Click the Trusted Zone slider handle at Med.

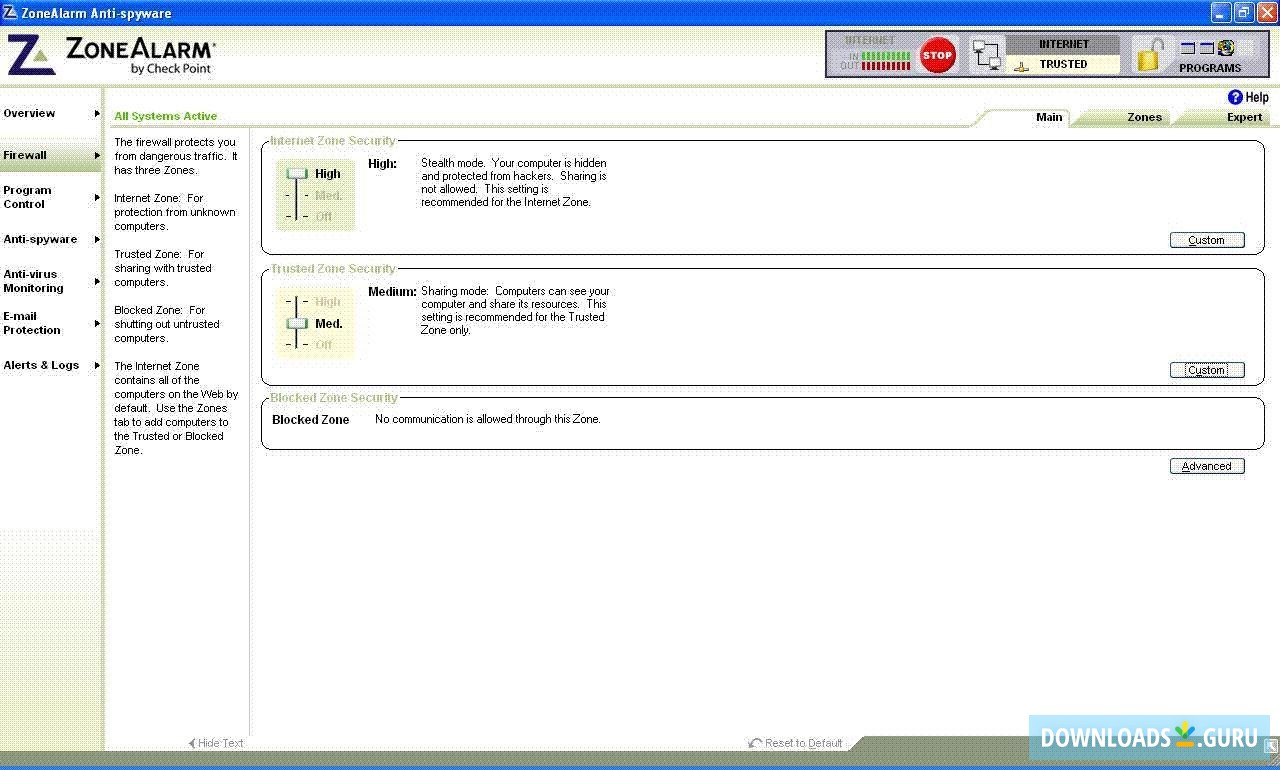(x=297, y=323)
